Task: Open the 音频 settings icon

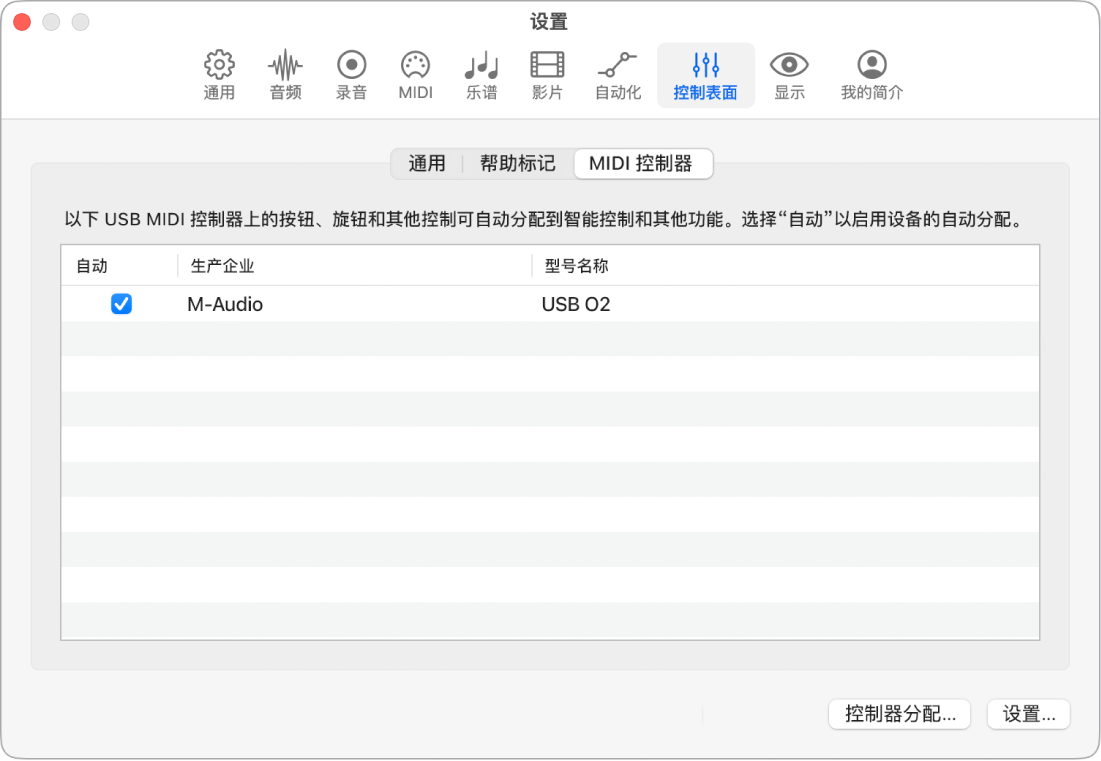Action: pyautogui.click(x=284, y=75)
